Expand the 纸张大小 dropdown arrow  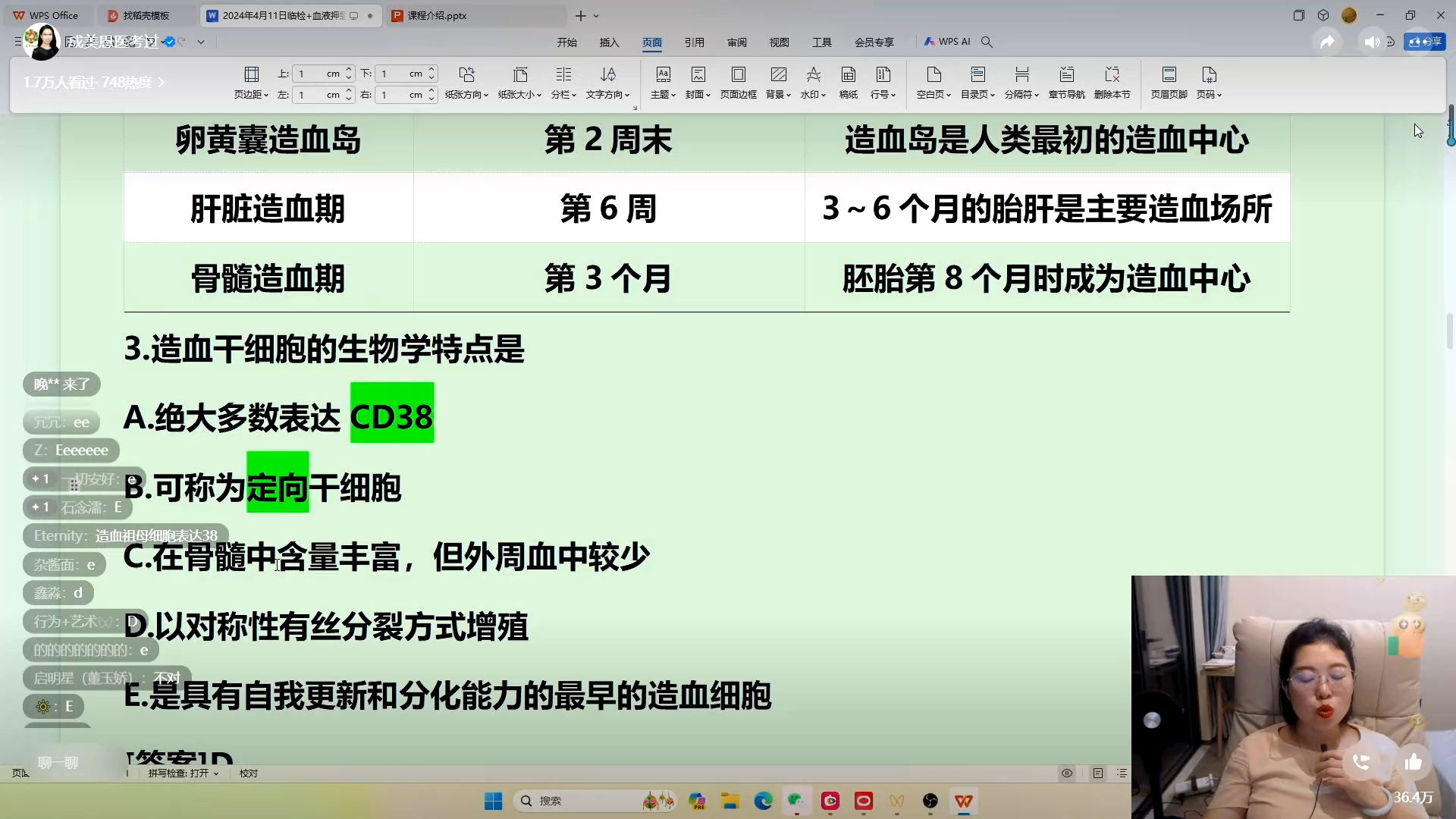539,95
